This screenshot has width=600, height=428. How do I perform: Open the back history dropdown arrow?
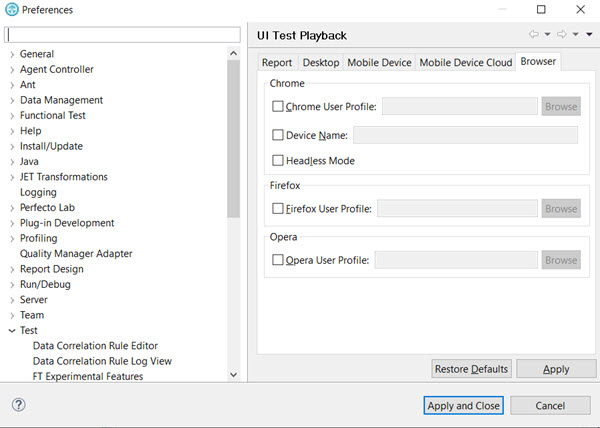tap(548, 34)
